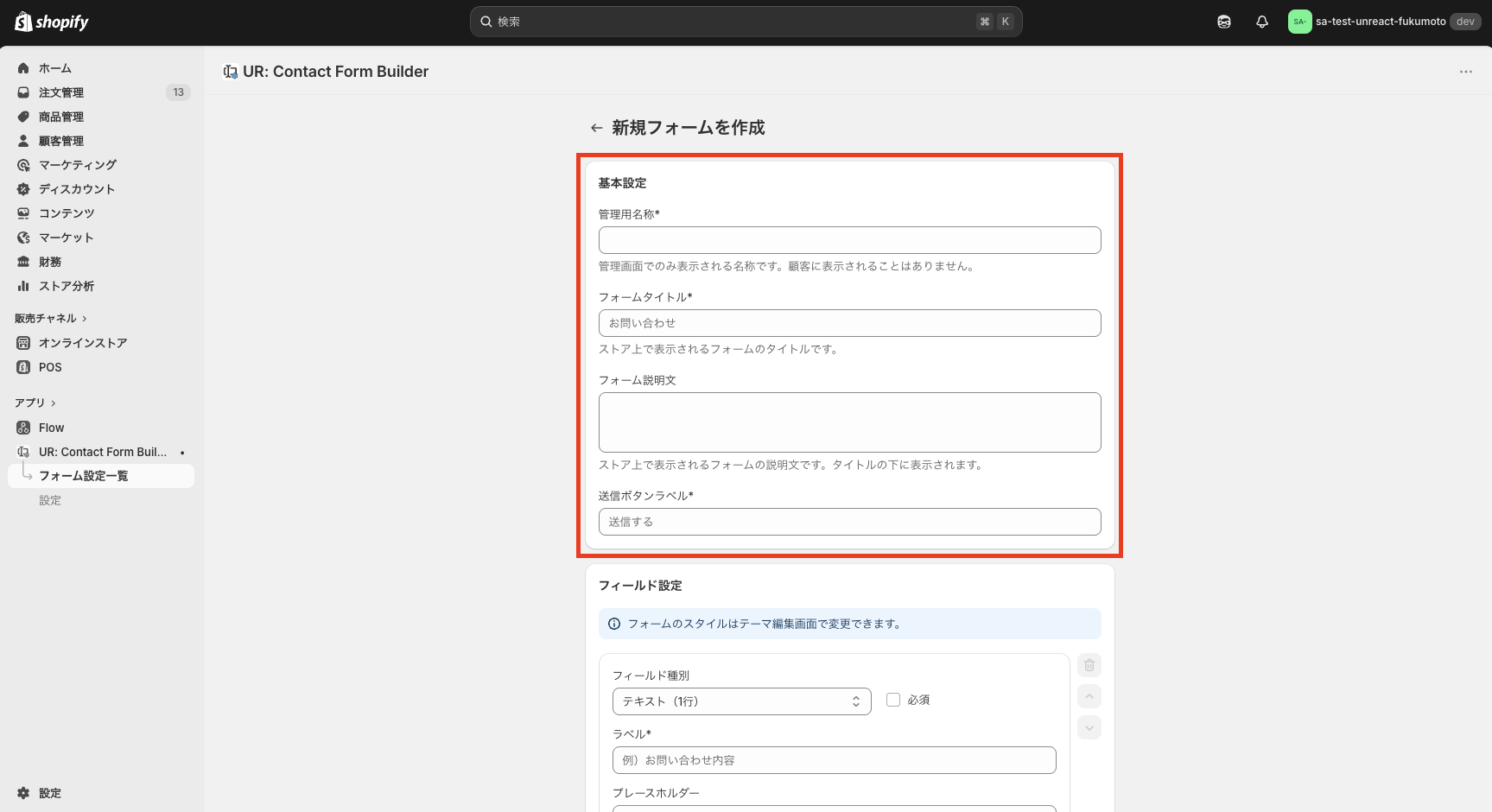1492x812 pixels.
Task: Click the フィールド設定 heading
Action: pos(640,586)
